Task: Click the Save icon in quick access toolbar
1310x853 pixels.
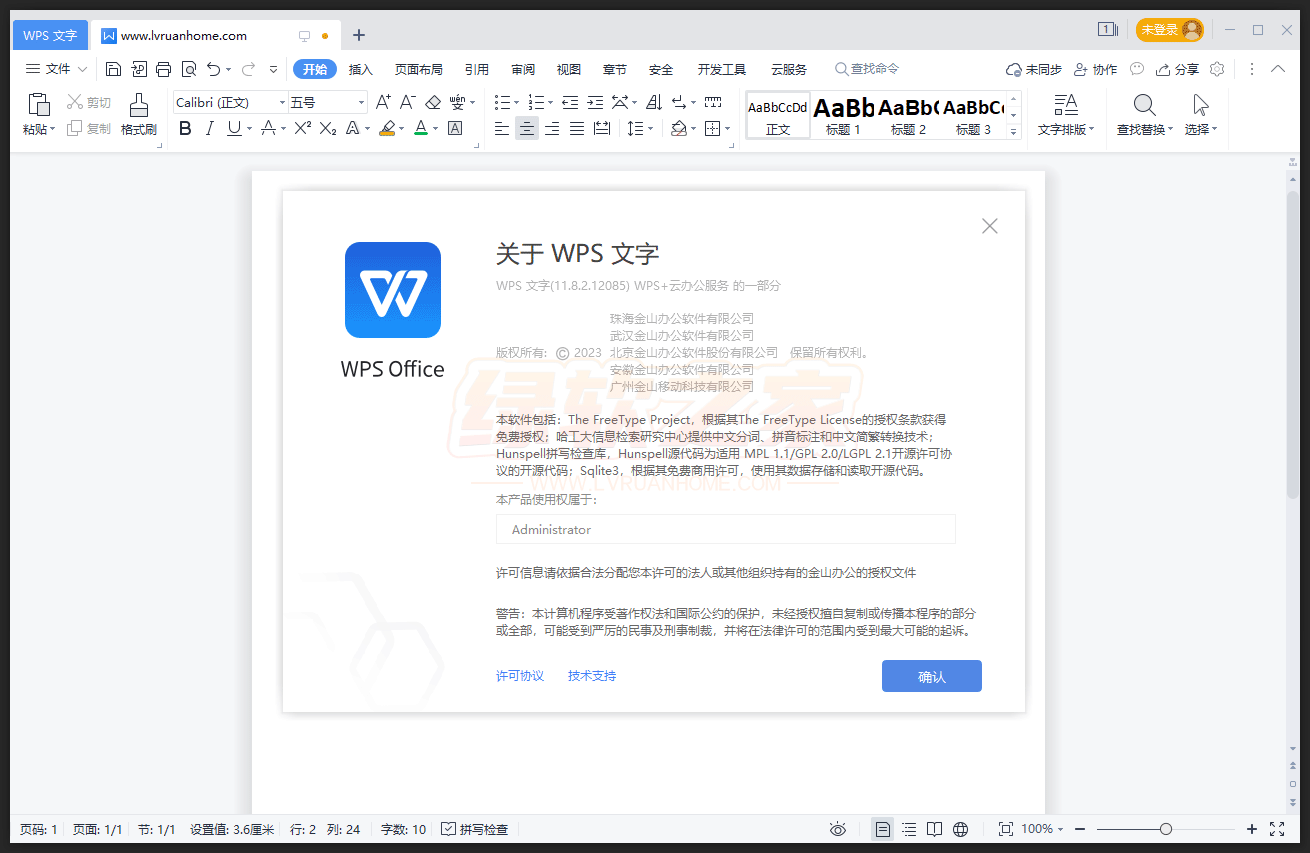Action: (x=114, y=69)
